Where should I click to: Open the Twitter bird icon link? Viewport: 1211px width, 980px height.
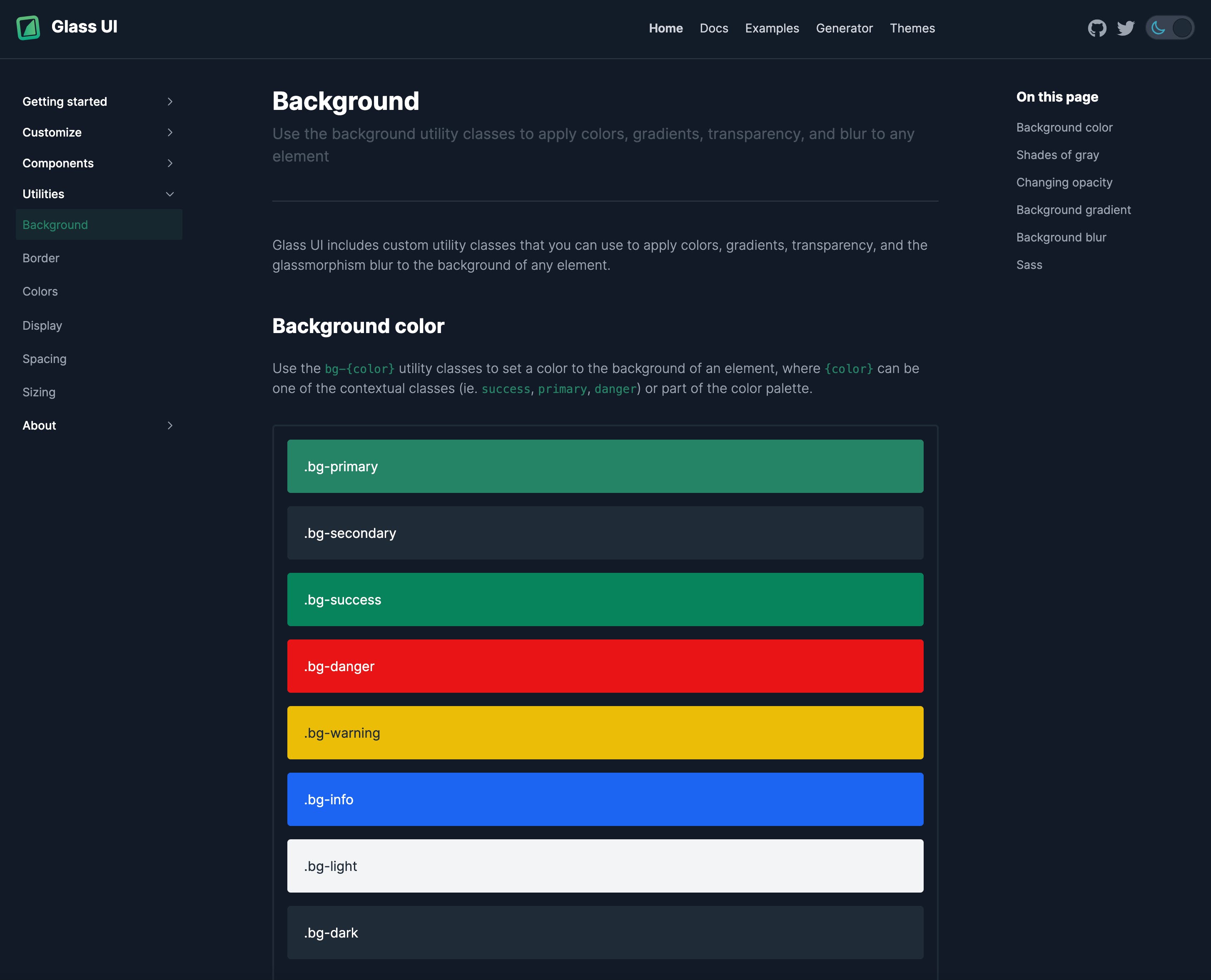[1125, 28]
